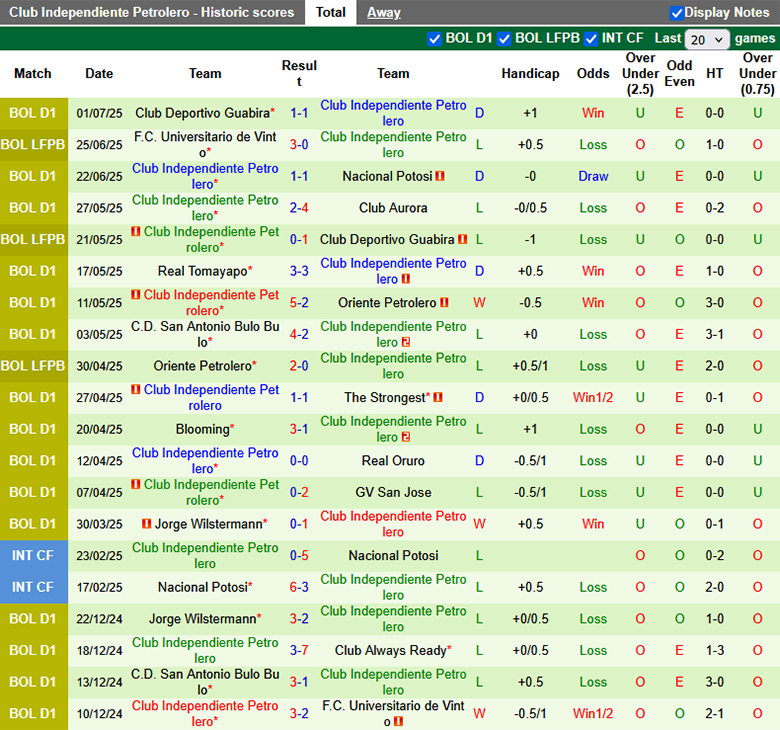Click the Over Under (0.75) column header

click(x=758, y=74)
